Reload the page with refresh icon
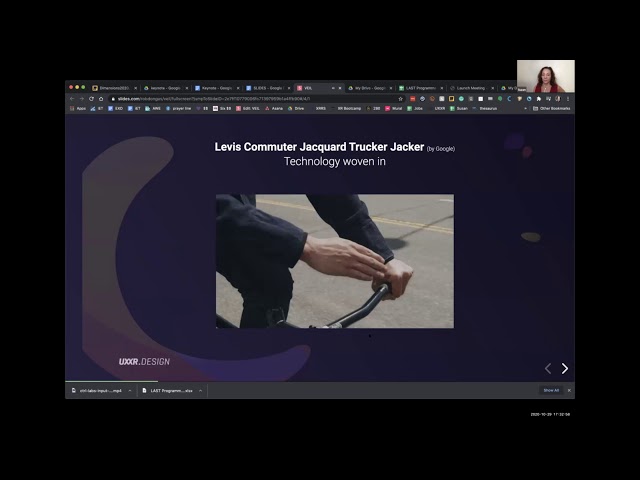This screenshot has height=480, width=640. [91, 99]
